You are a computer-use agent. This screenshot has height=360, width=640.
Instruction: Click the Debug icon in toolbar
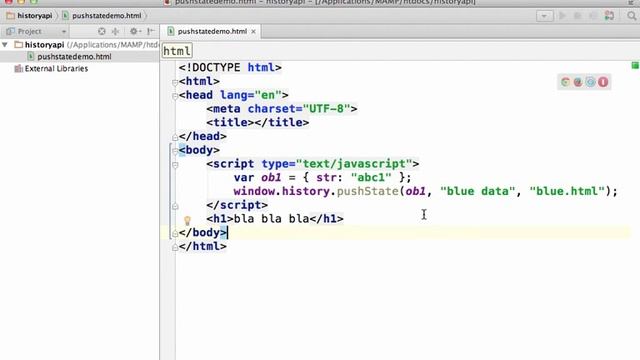click(578, 16)
